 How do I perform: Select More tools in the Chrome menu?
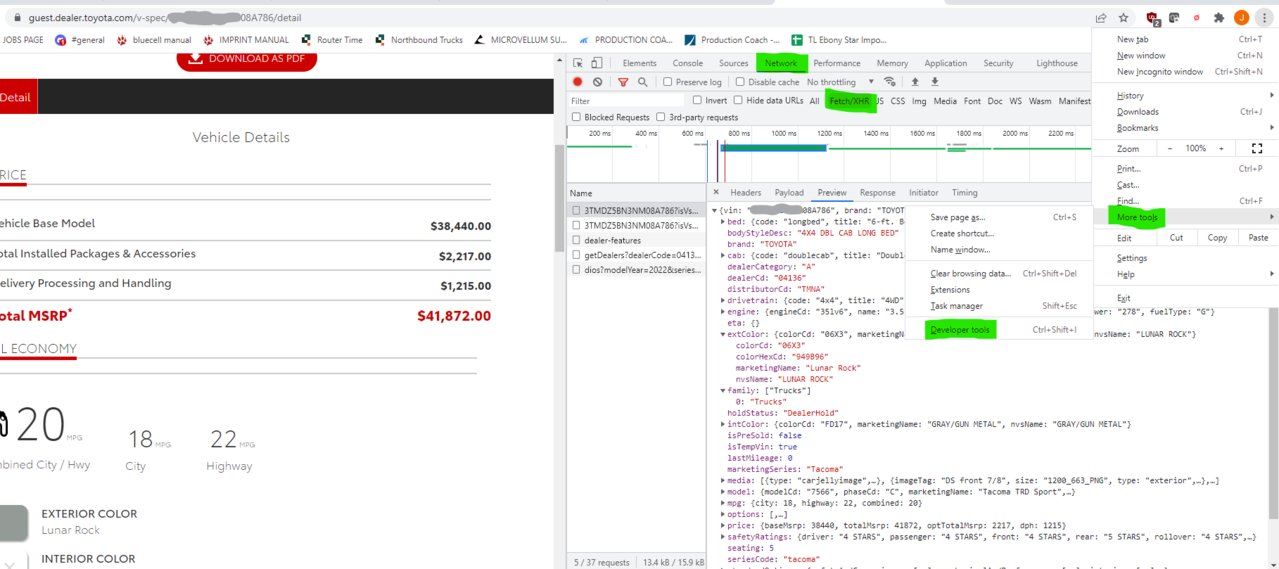pos(1138,217)
